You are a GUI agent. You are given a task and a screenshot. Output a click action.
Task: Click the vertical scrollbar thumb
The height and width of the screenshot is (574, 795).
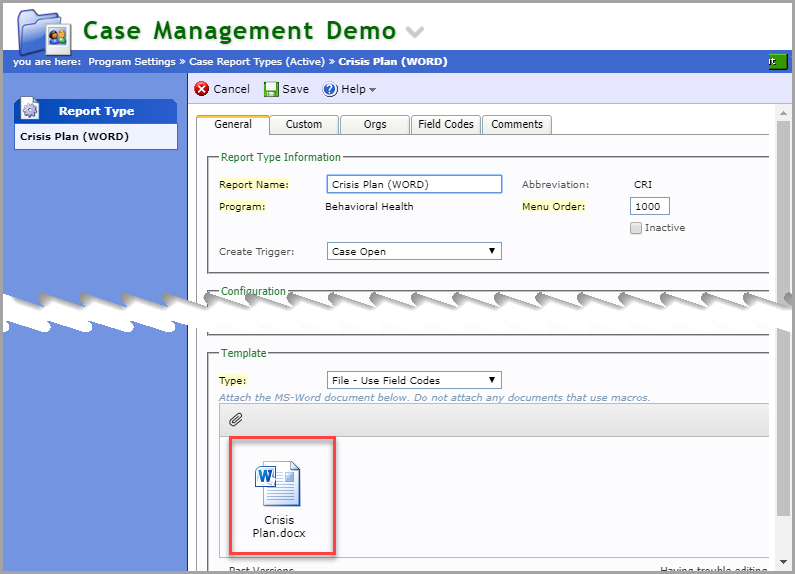point(783,318)
